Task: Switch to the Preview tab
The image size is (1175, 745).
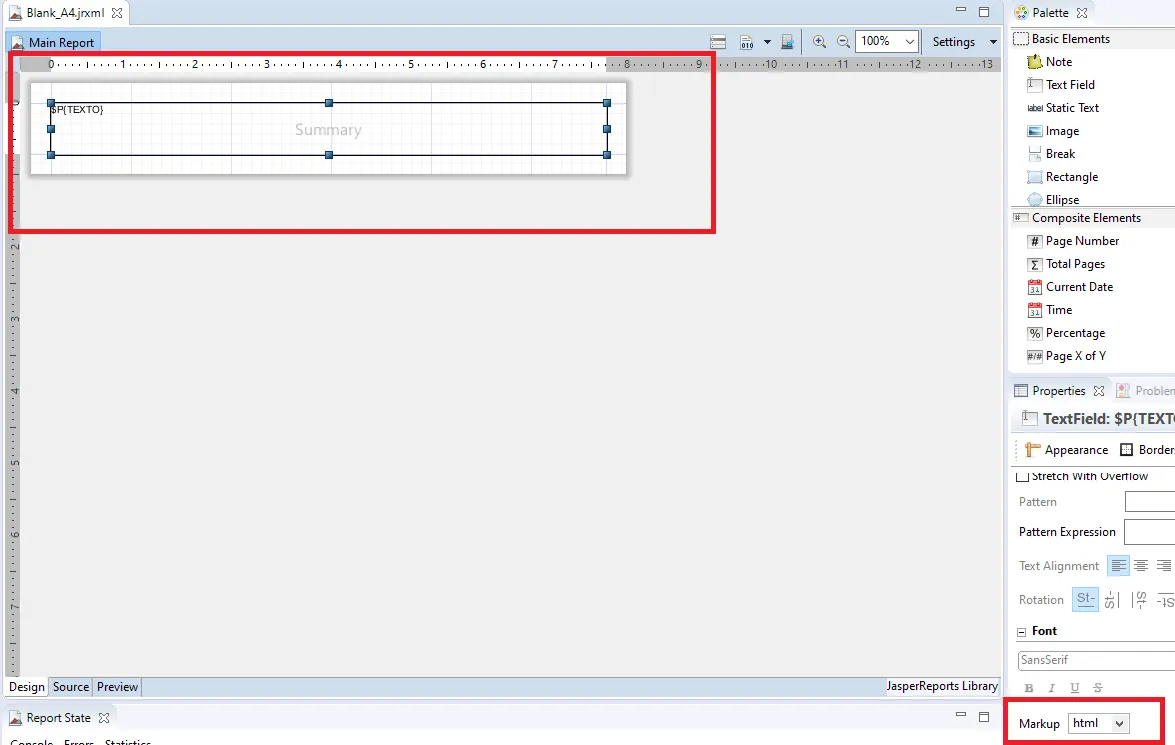Action: (x=118, y=687)
